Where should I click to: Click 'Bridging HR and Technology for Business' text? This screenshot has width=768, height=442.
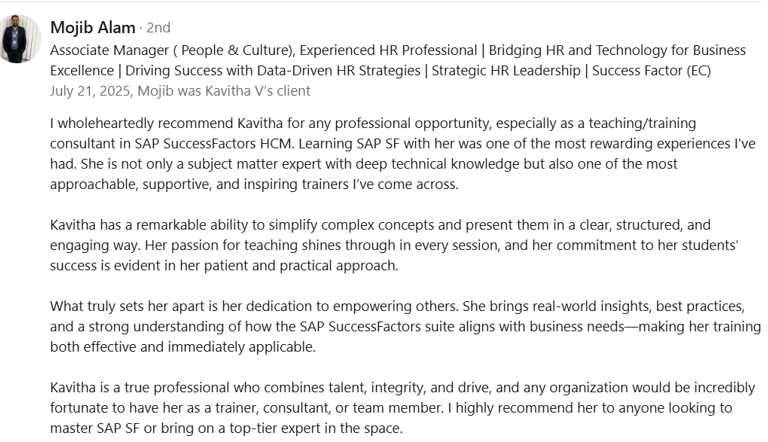pyautogui.click(x=617, y=50)
